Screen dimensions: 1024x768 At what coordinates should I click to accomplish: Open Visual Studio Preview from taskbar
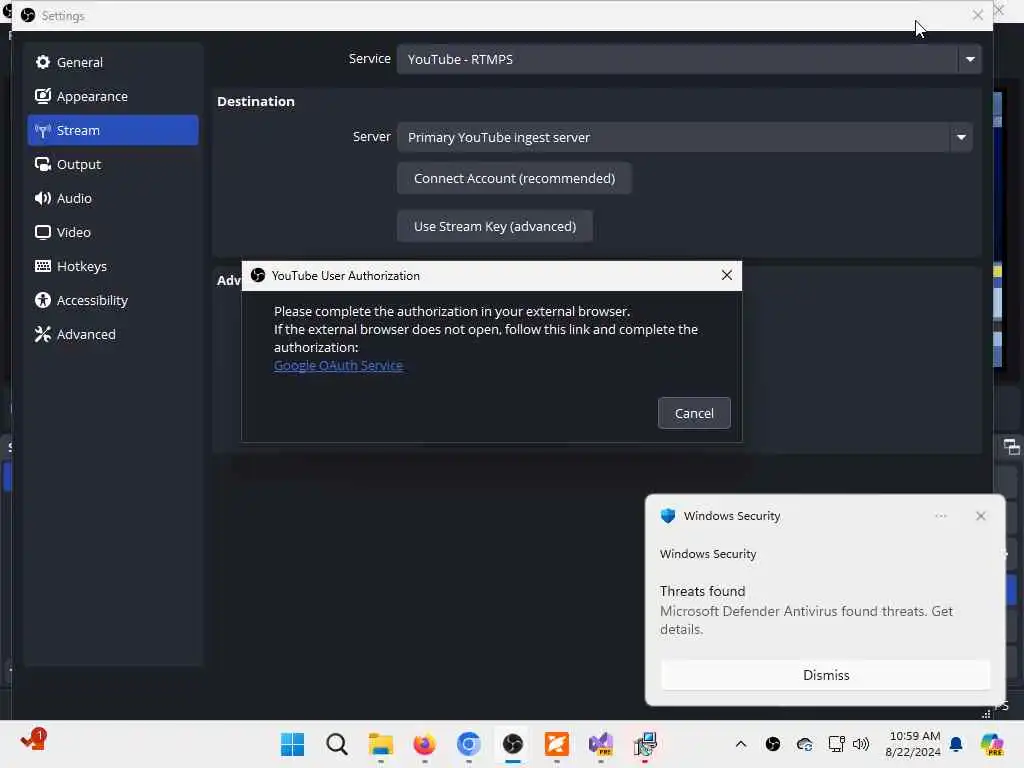pos(601,744)
